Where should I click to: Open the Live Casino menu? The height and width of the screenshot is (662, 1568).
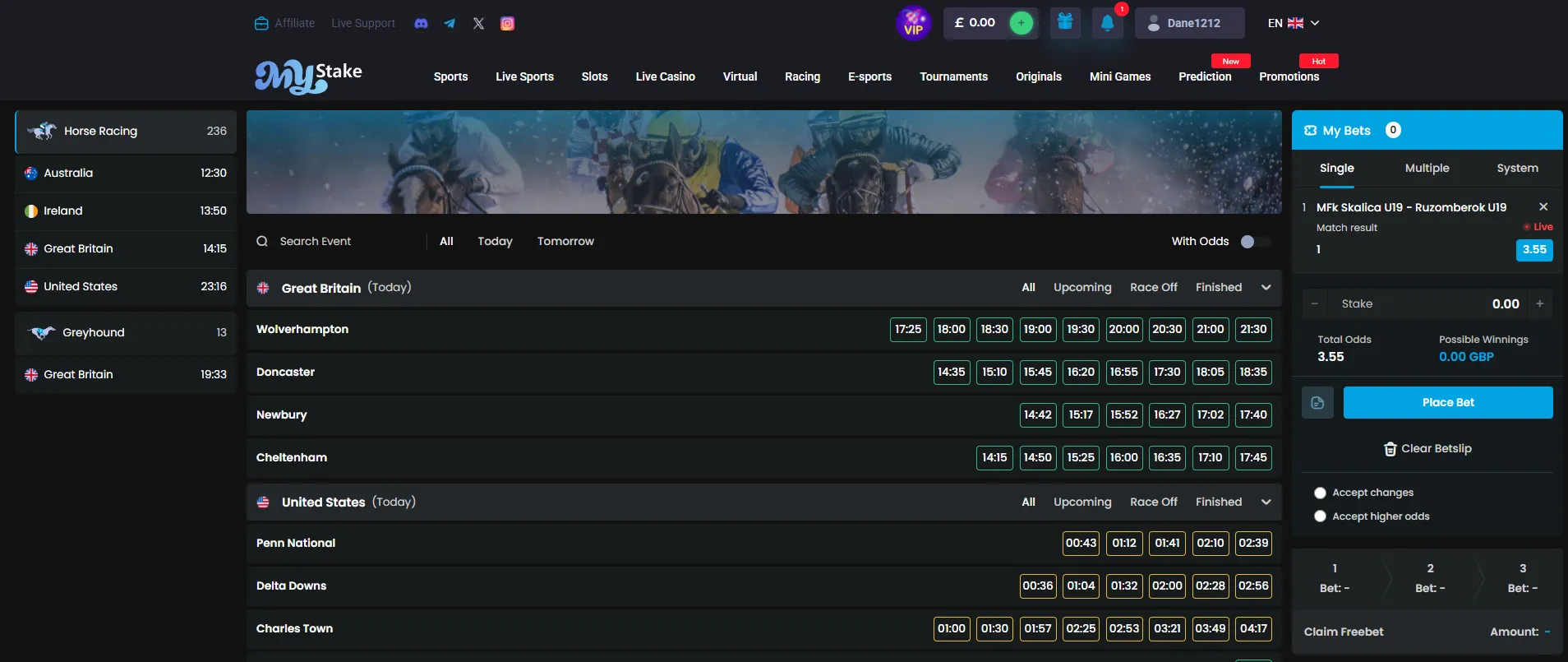pos(666,76)
